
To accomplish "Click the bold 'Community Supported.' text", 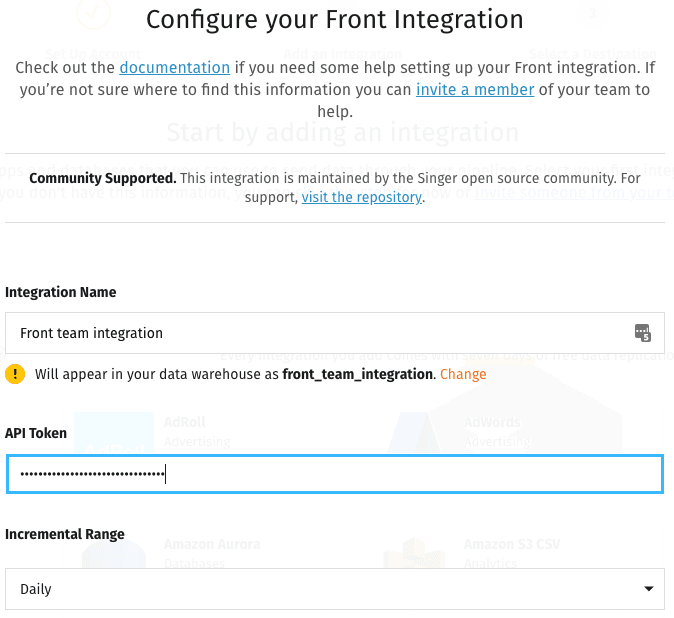I will [x=103, y=178].
